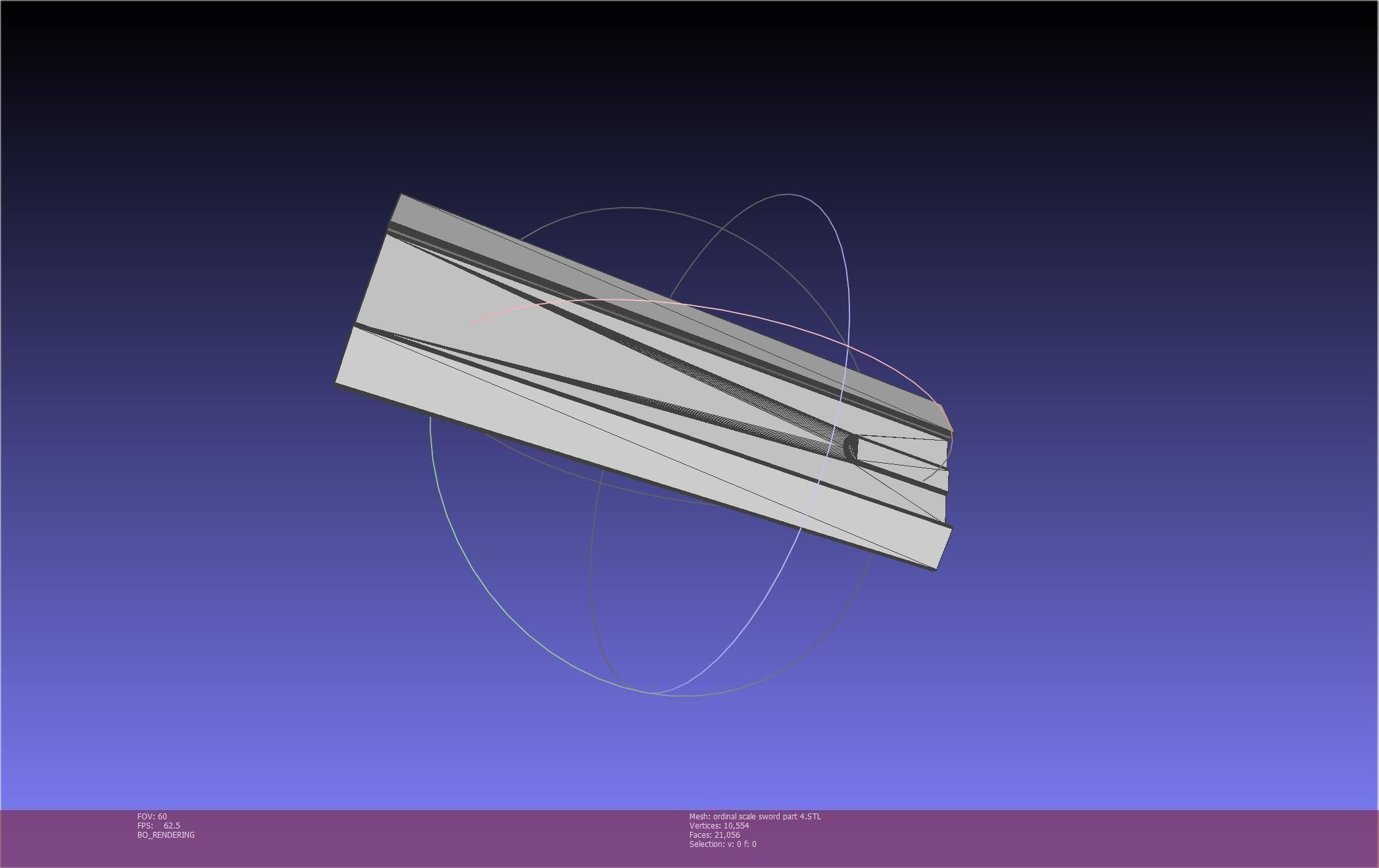Click the Vertices: 10,554 line
The height and width of the screenshot is (868, 1379).
click(718, 826)
